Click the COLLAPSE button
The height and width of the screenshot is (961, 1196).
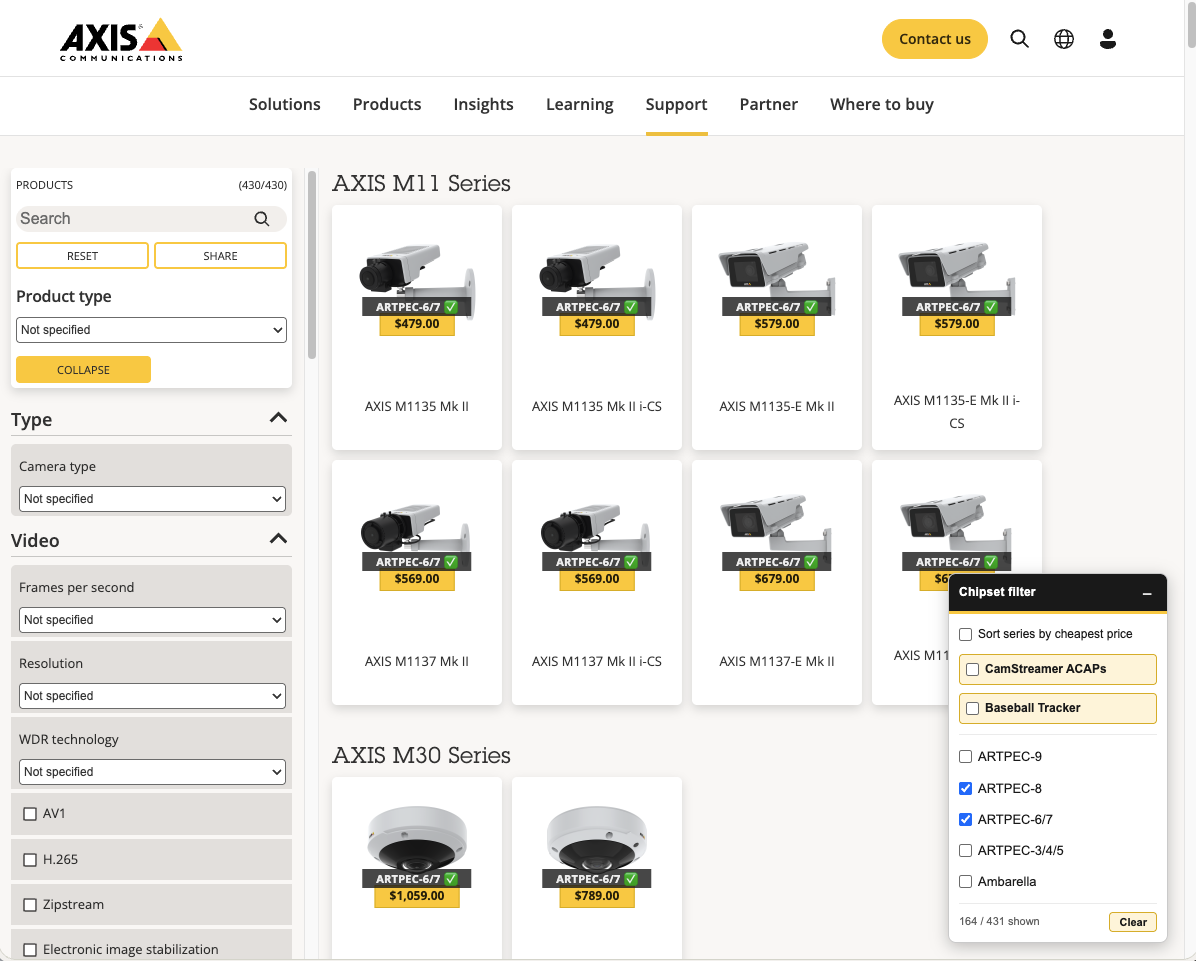pos(83,370)
